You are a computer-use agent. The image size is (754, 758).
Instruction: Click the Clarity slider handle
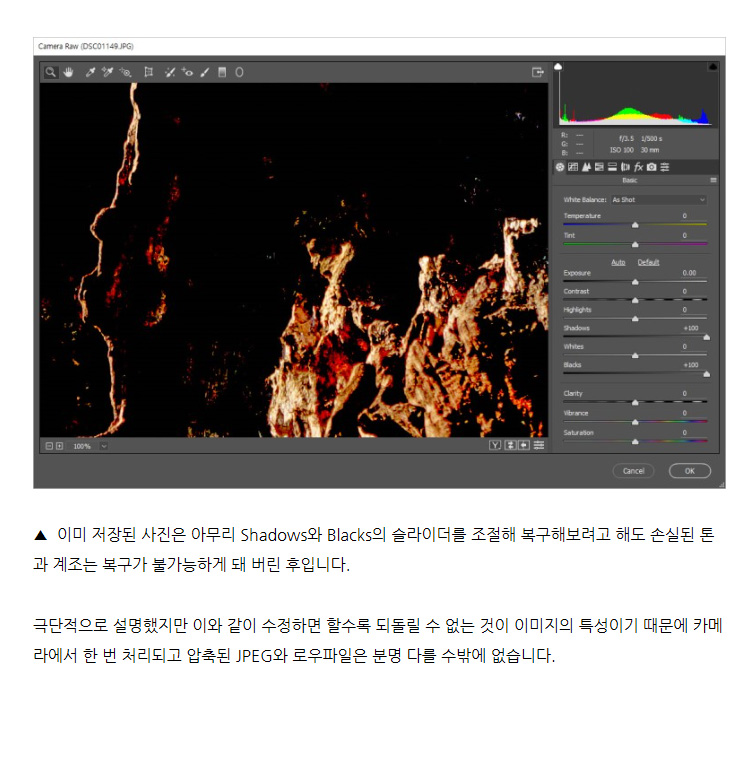[635, 402]
